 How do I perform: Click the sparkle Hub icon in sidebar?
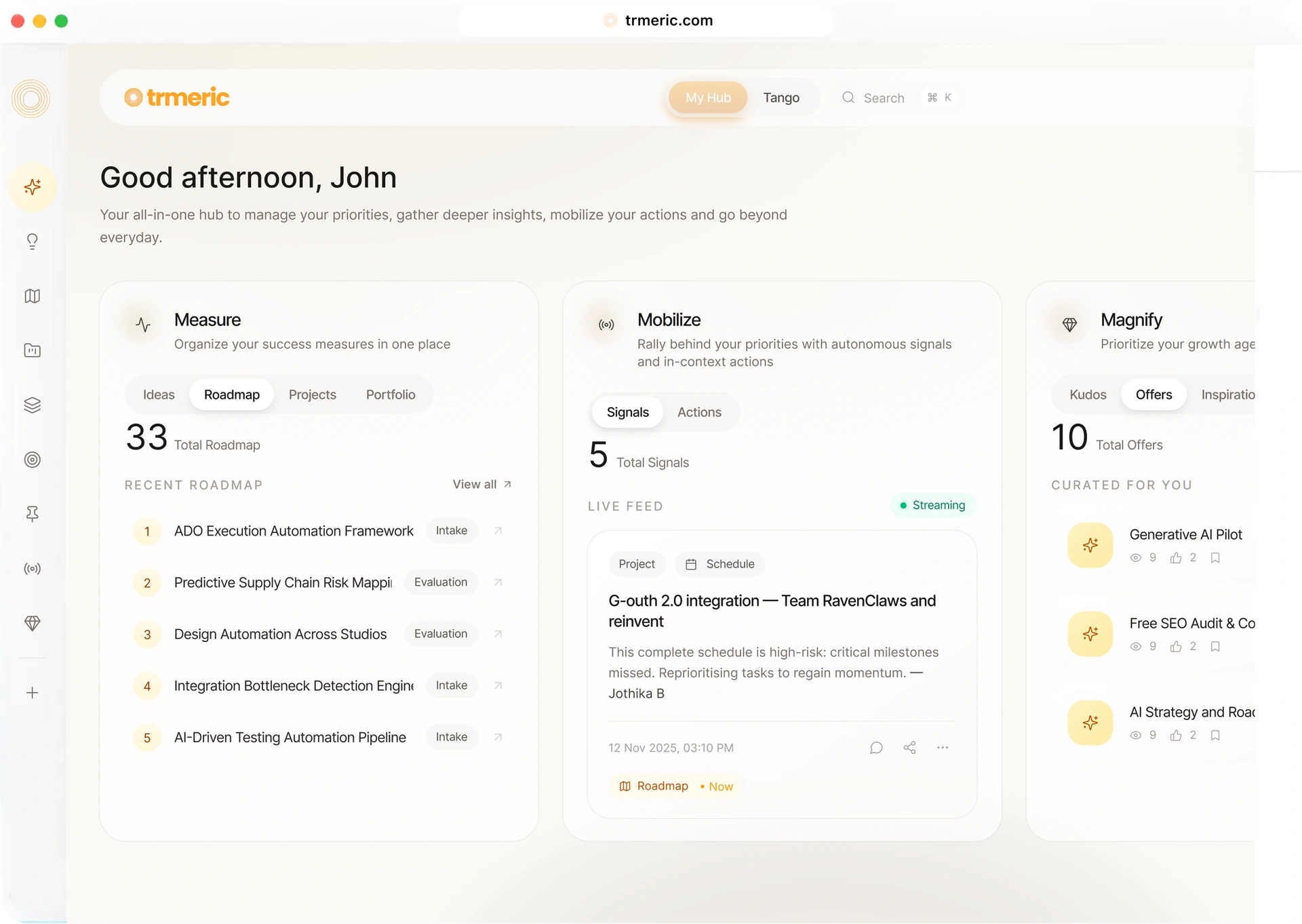click(32, 187)
